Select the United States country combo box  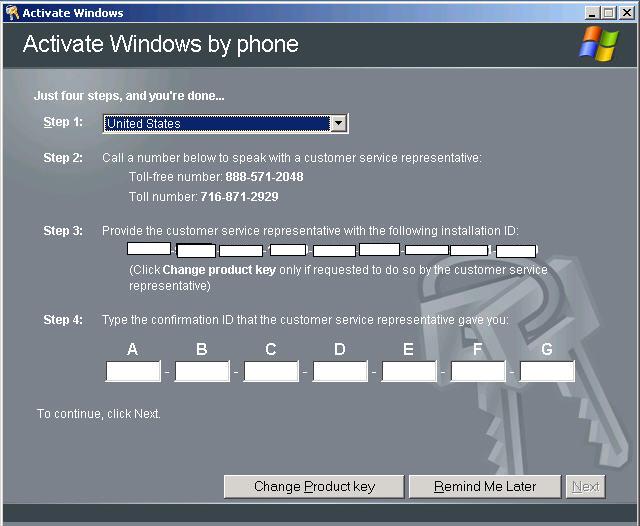coord(225,123)
